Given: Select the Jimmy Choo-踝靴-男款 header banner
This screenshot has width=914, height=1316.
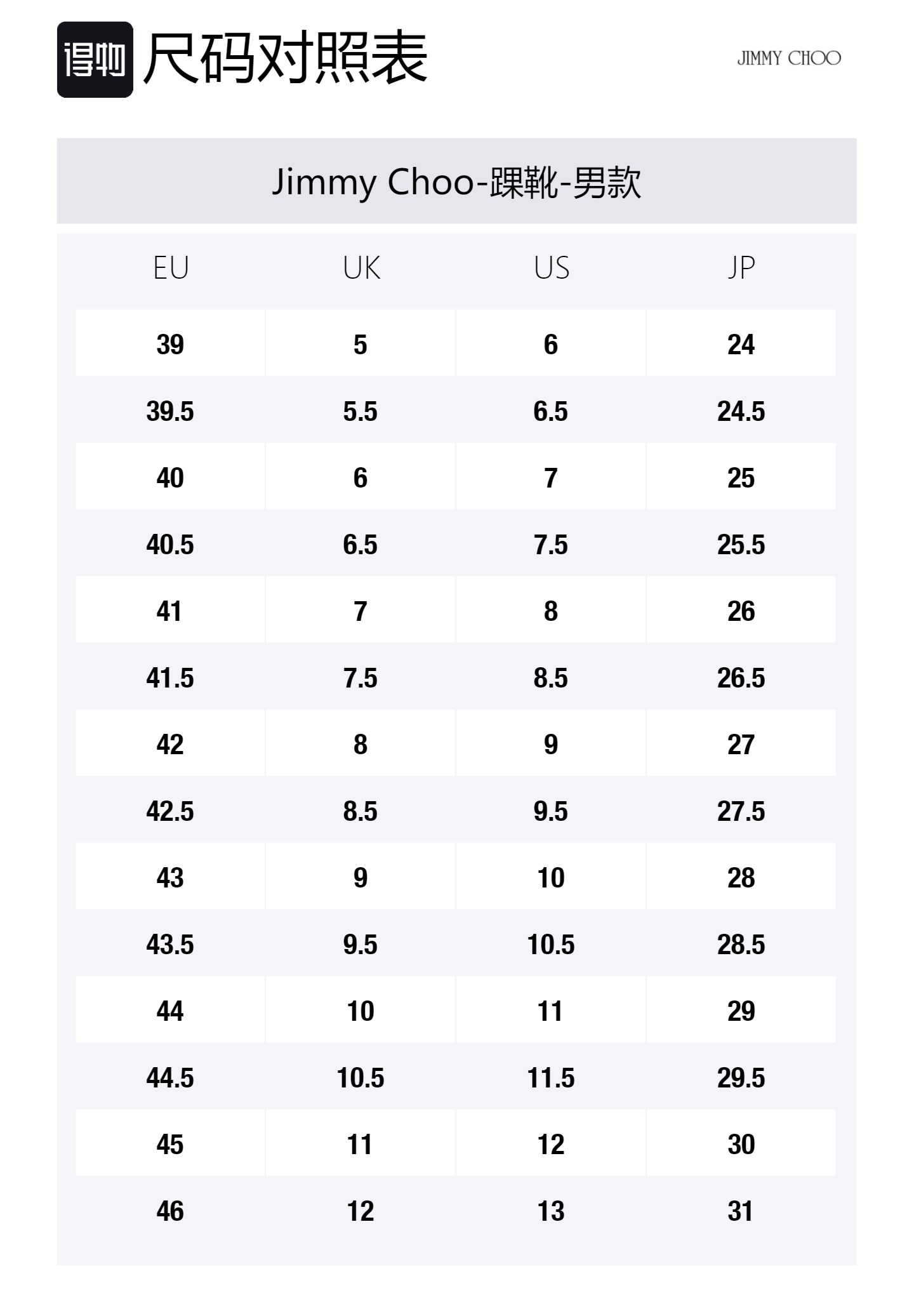Looking at the screenshot, I should (456, 182).
